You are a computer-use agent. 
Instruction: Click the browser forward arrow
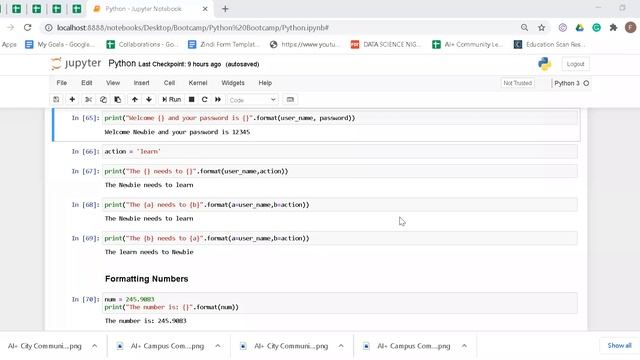click(x=10, y=28)
